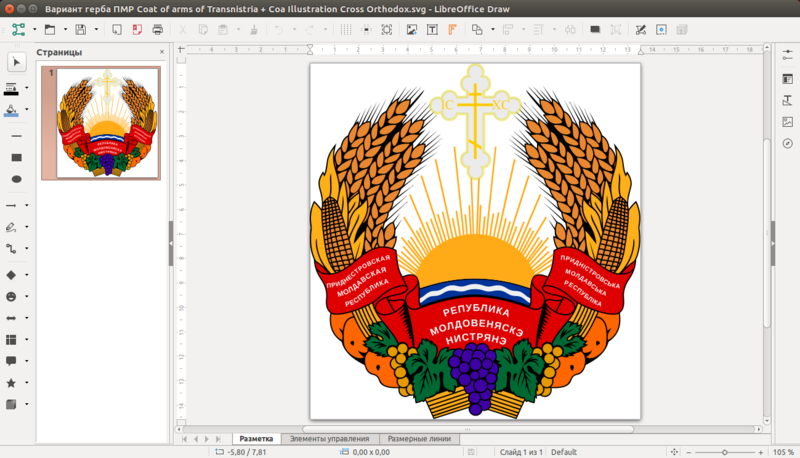The width and height of the screenshot is (800, 458).
Task: Click Fit page to window icon
Action: click(x=674, y=452)
